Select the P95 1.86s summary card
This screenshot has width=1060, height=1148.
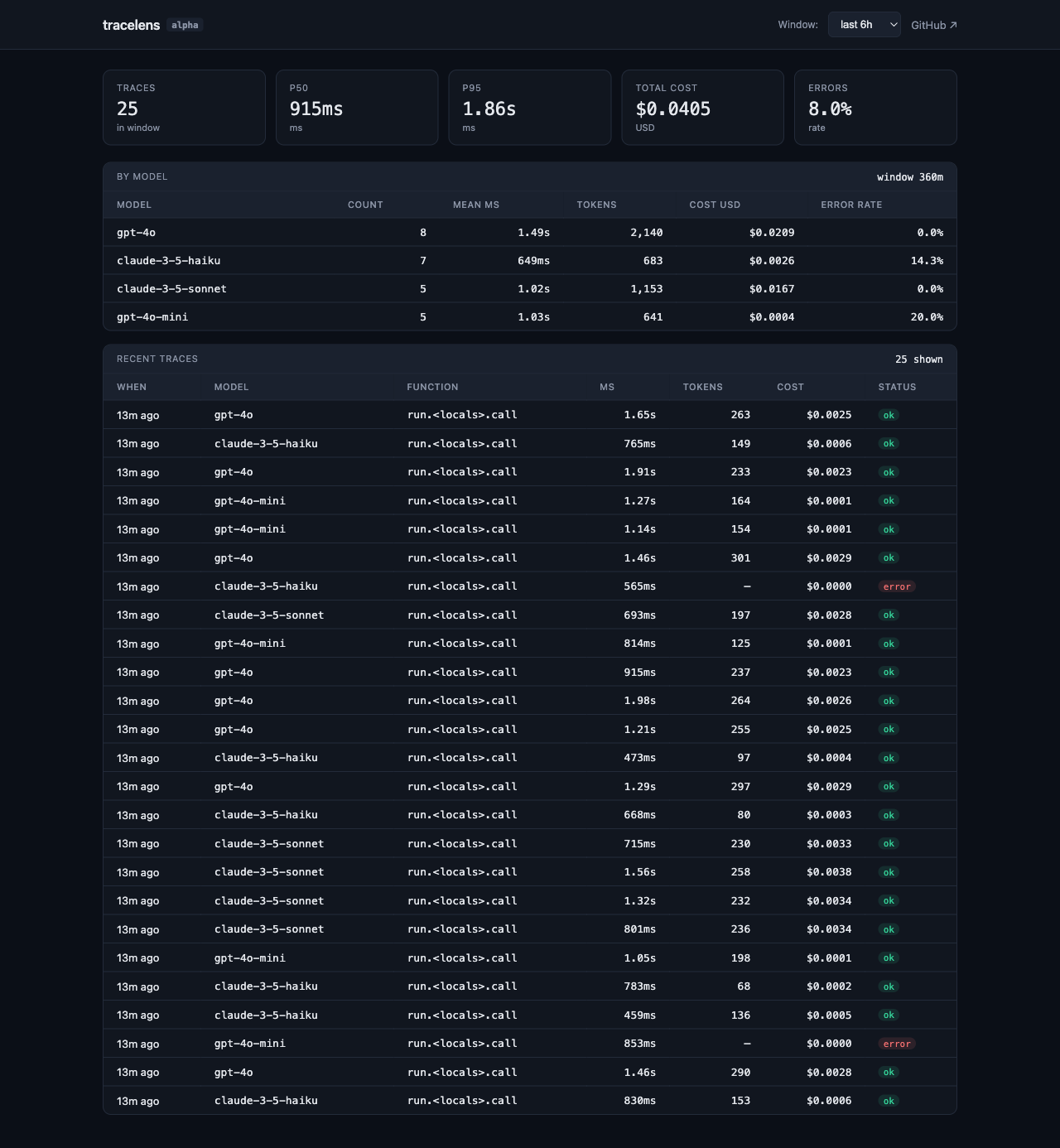530,108
